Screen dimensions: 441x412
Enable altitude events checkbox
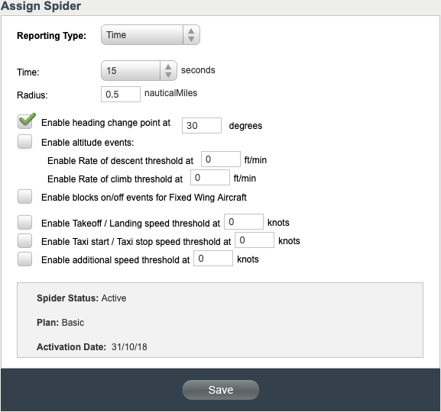[25, 142]
